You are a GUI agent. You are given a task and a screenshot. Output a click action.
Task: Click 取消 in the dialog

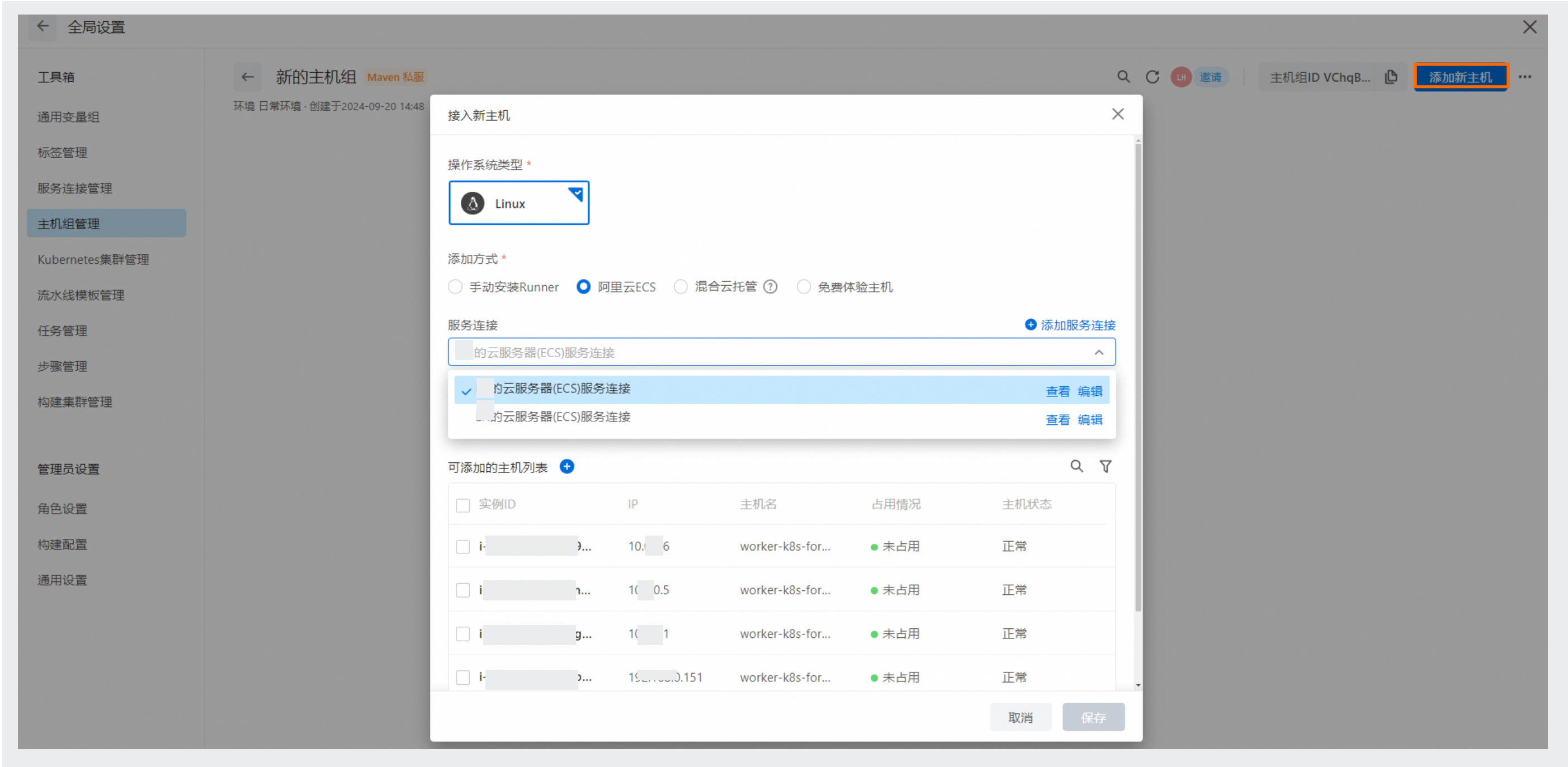pos(1020,718)
